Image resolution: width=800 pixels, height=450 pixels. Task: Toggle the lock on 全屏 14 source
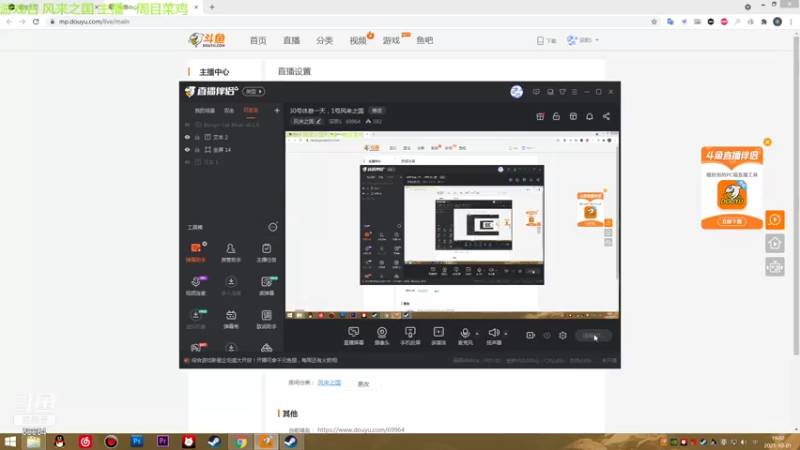197,149
